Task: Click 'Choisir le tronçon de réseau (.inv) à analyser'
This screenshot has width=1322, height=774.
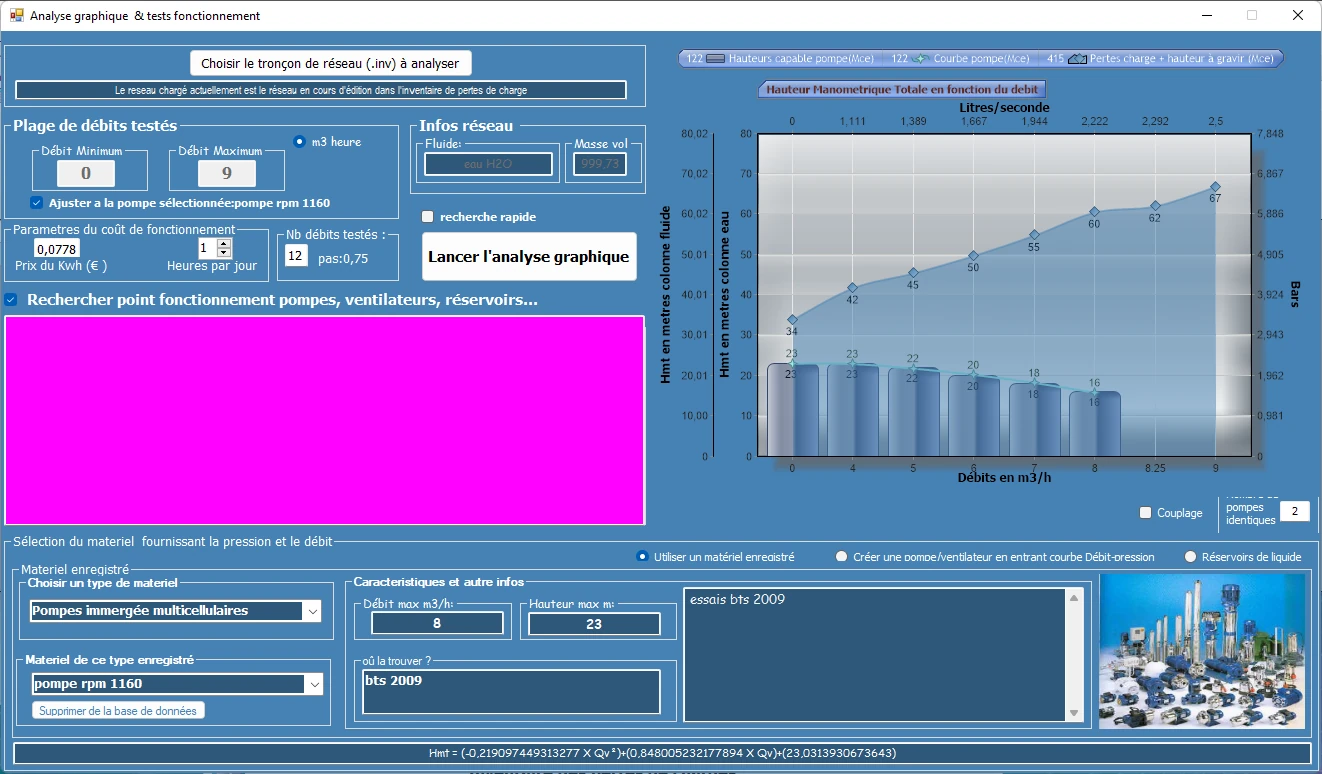Action: (x=330, y=63)
